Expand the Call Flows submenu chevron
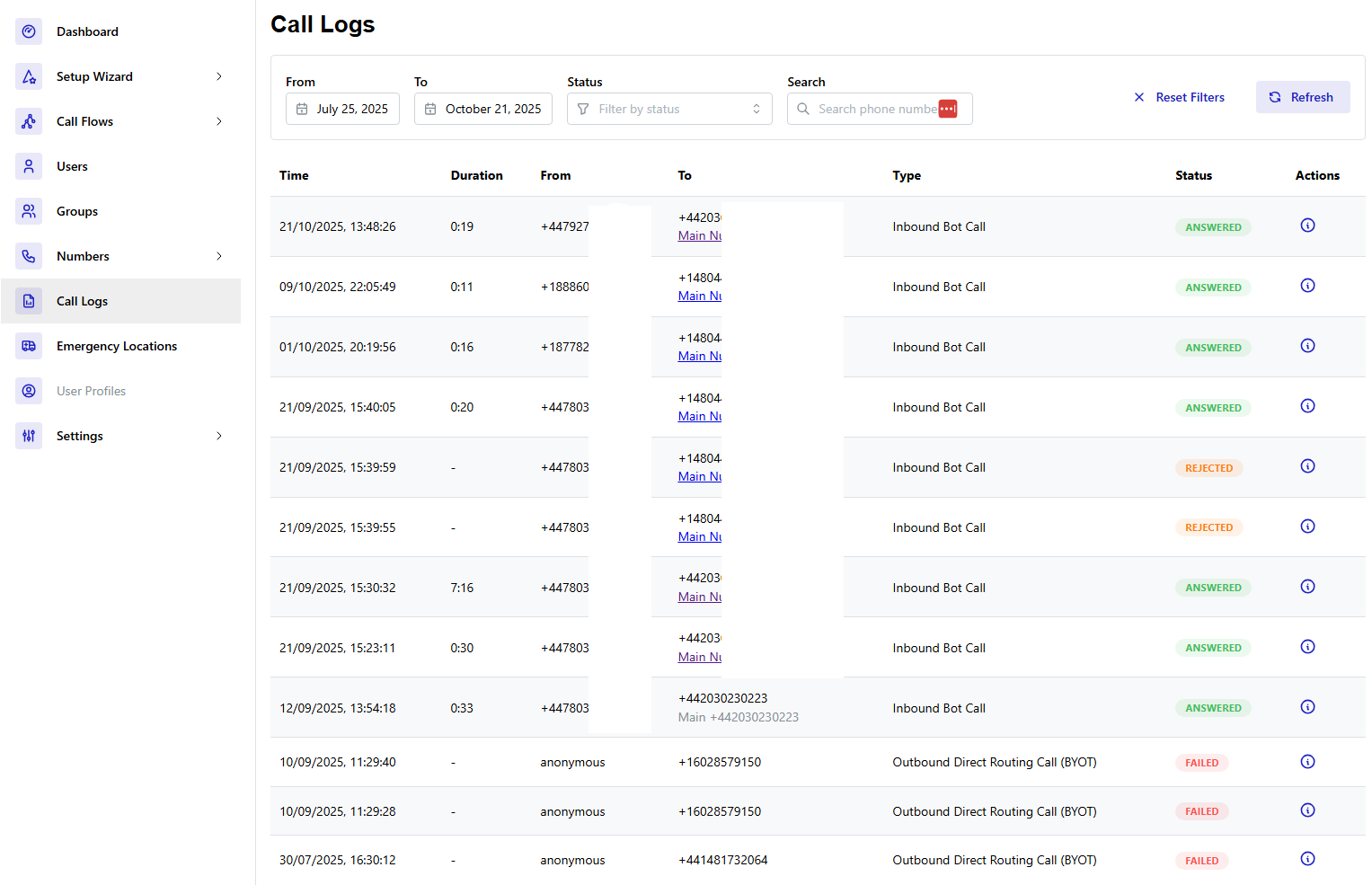This screenshot has width=1372, height=885. [219, 121]
